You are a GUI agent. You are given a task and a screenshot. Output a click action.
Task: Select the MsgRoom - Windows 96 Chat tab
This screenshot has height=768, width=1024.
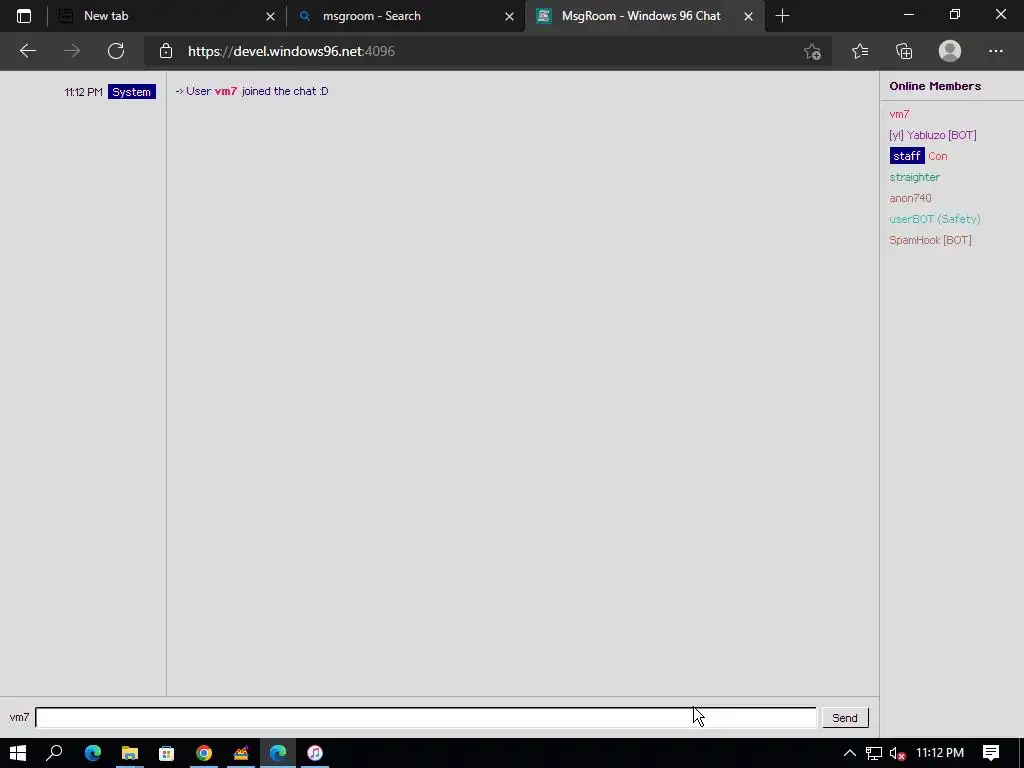pos(645,16)
